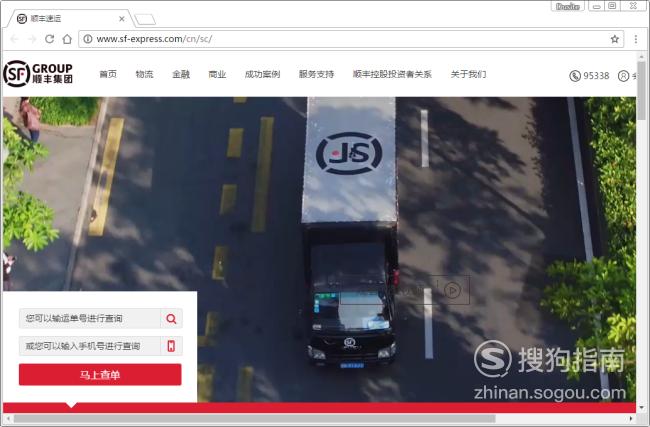Select the 顺丰速运 tab
Image resolution: width=650 pixels, height=427 pixels.
coord(68,19)
